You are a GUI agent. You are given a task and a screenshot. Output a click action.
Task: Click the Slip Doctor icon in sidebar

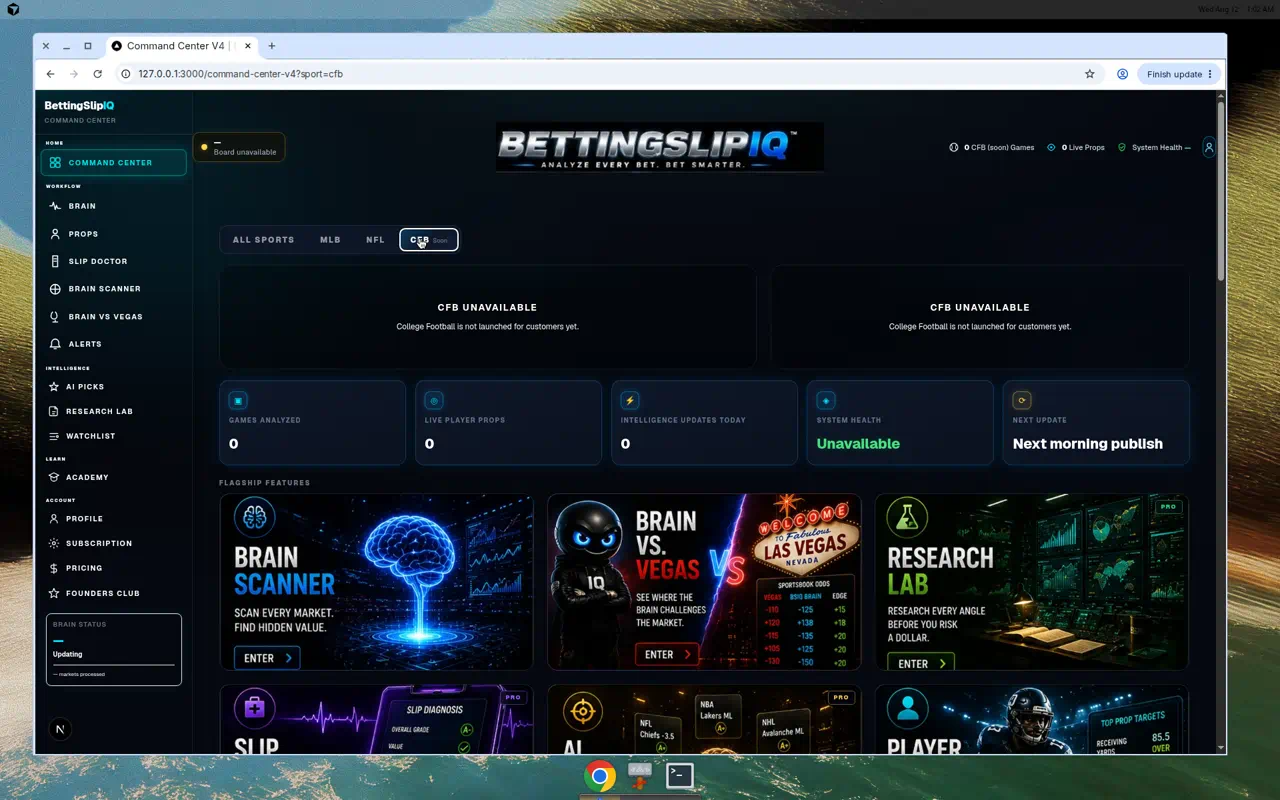[x=55, y=261]
